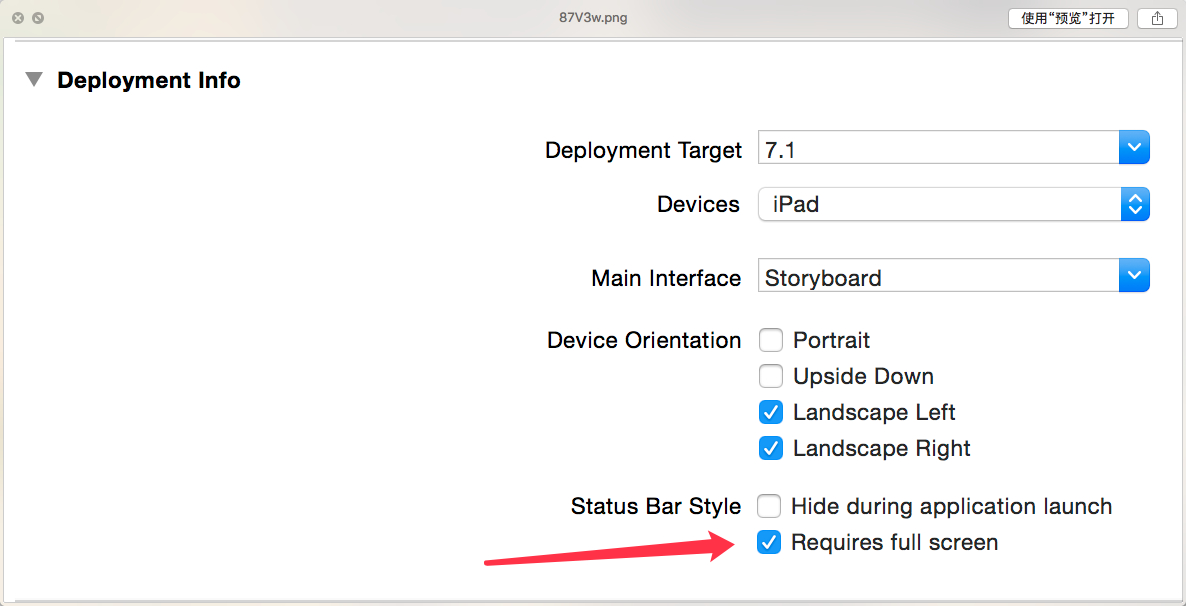The image size is (1186, 606).
Task: Click the full screen button beside close
Action: (37, 18)
